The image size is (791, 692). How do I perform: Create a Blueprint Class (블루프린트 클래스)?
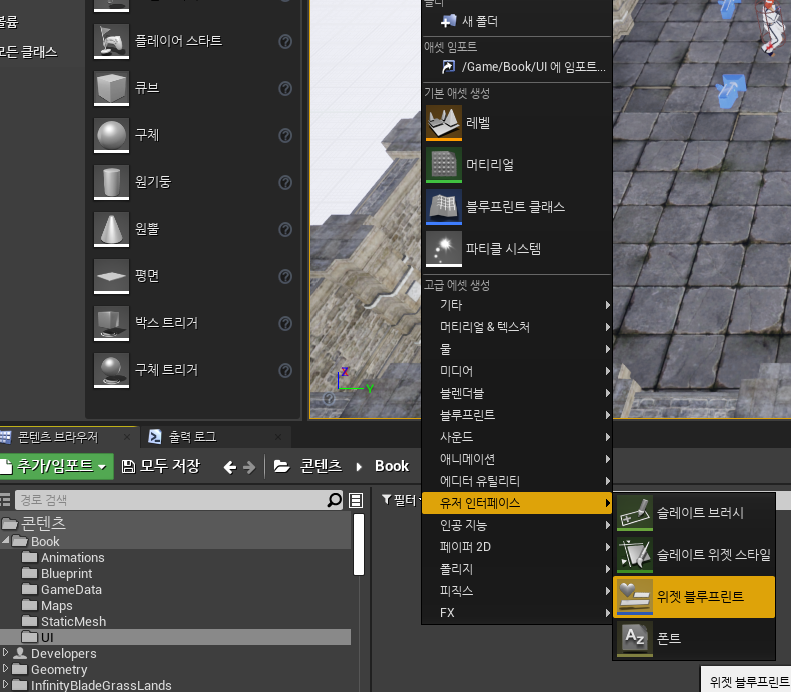click(x=517, y=206)
